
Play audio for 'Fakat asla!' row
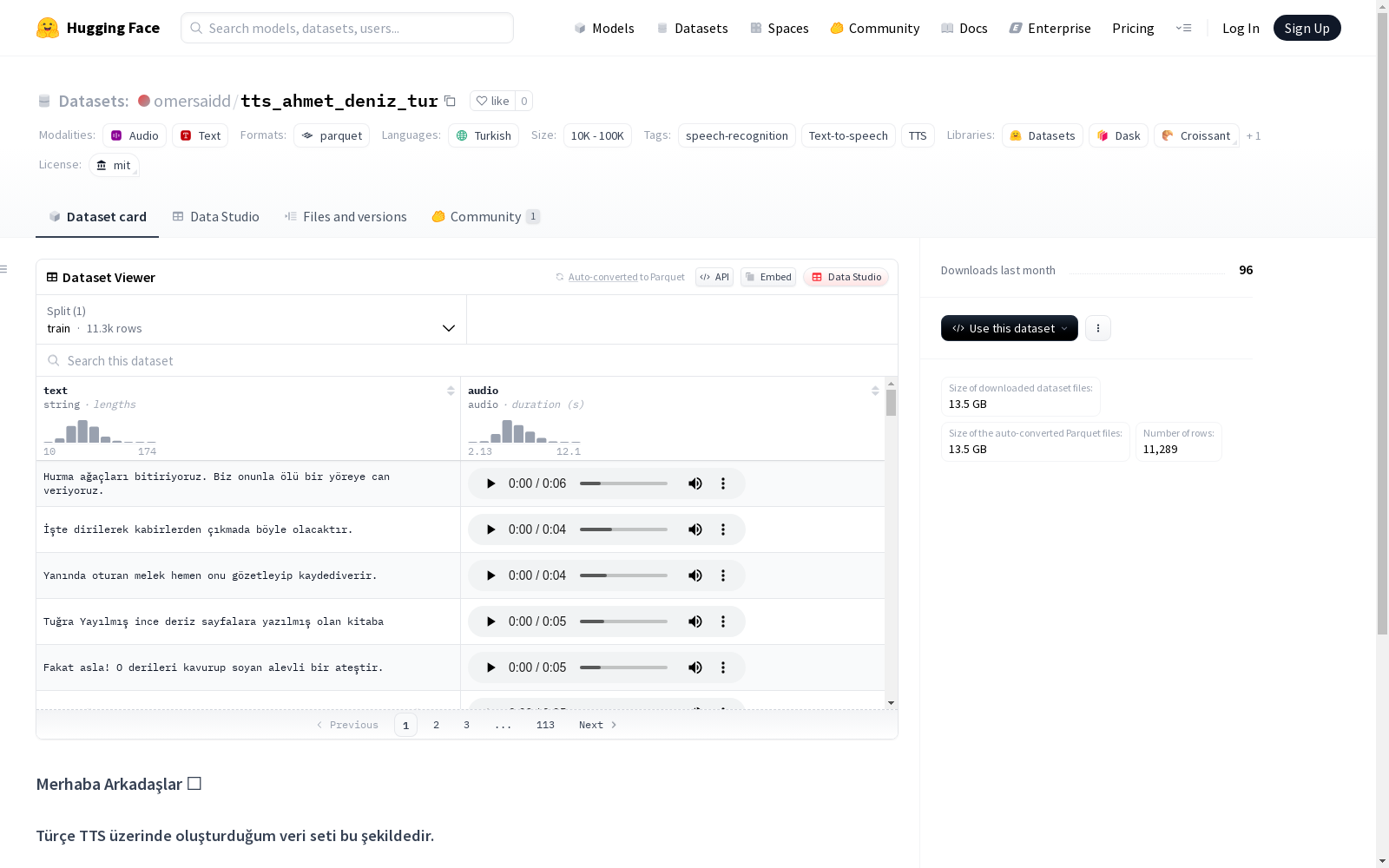(x=490, y=667)
